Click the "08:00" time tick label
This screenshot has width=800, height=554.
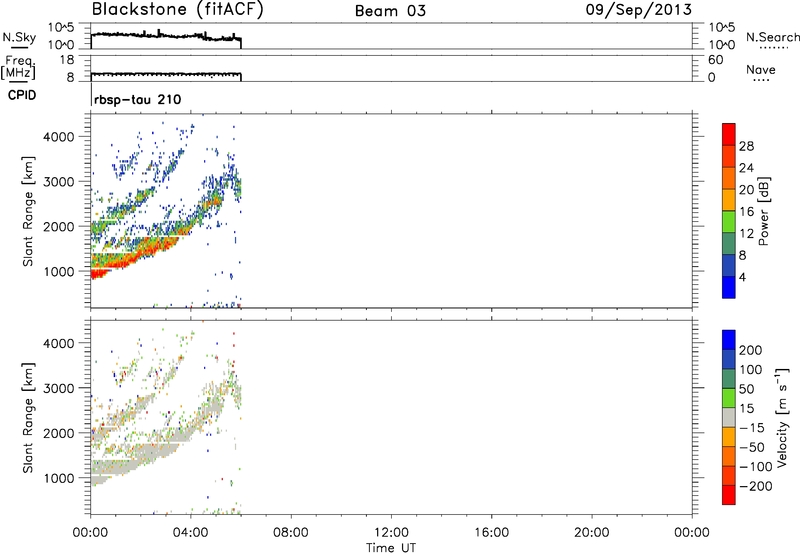[291, 533]
